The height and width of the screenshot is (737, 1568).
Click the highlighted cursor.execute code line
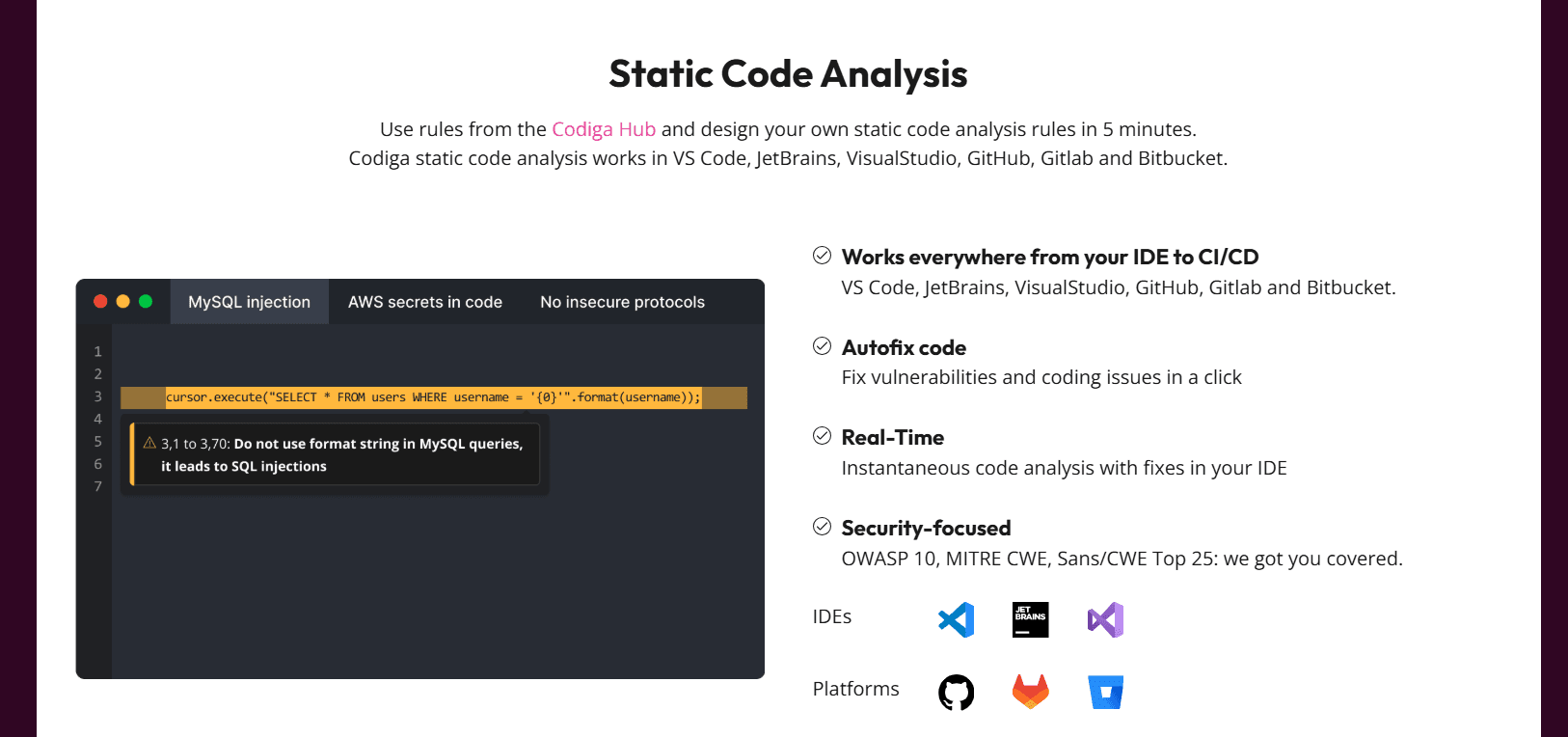pyautogui.click(x=433, y=397)
